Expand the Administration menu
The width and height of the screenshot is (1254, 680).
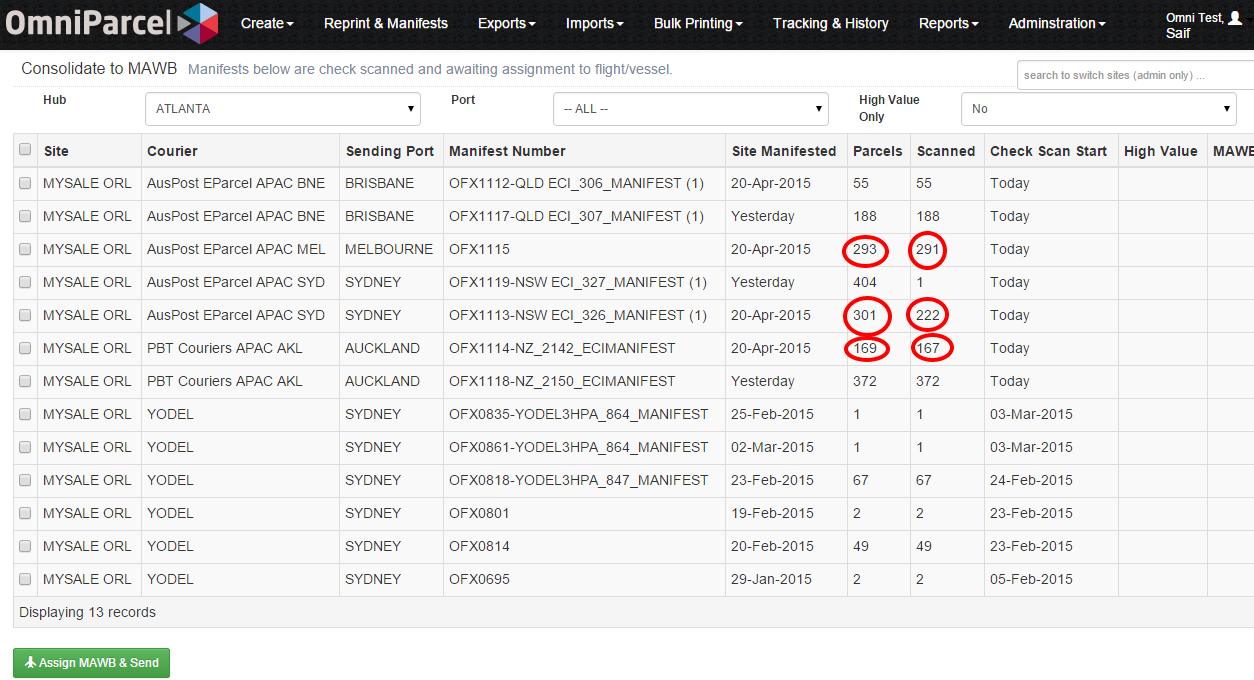coord(1056,23)
